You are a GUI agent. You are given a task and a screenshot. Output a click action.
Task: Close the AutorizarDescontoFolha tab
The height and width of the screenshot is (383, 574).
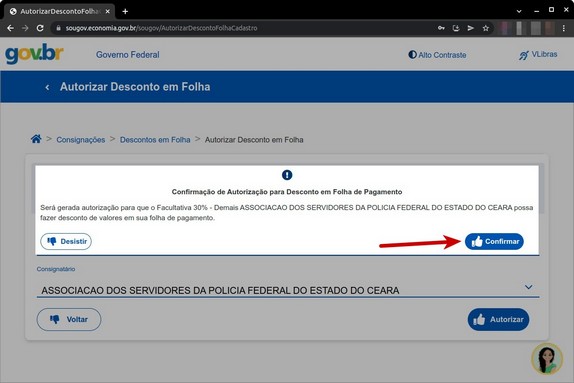pyautogui.click(x=108, y=11)
